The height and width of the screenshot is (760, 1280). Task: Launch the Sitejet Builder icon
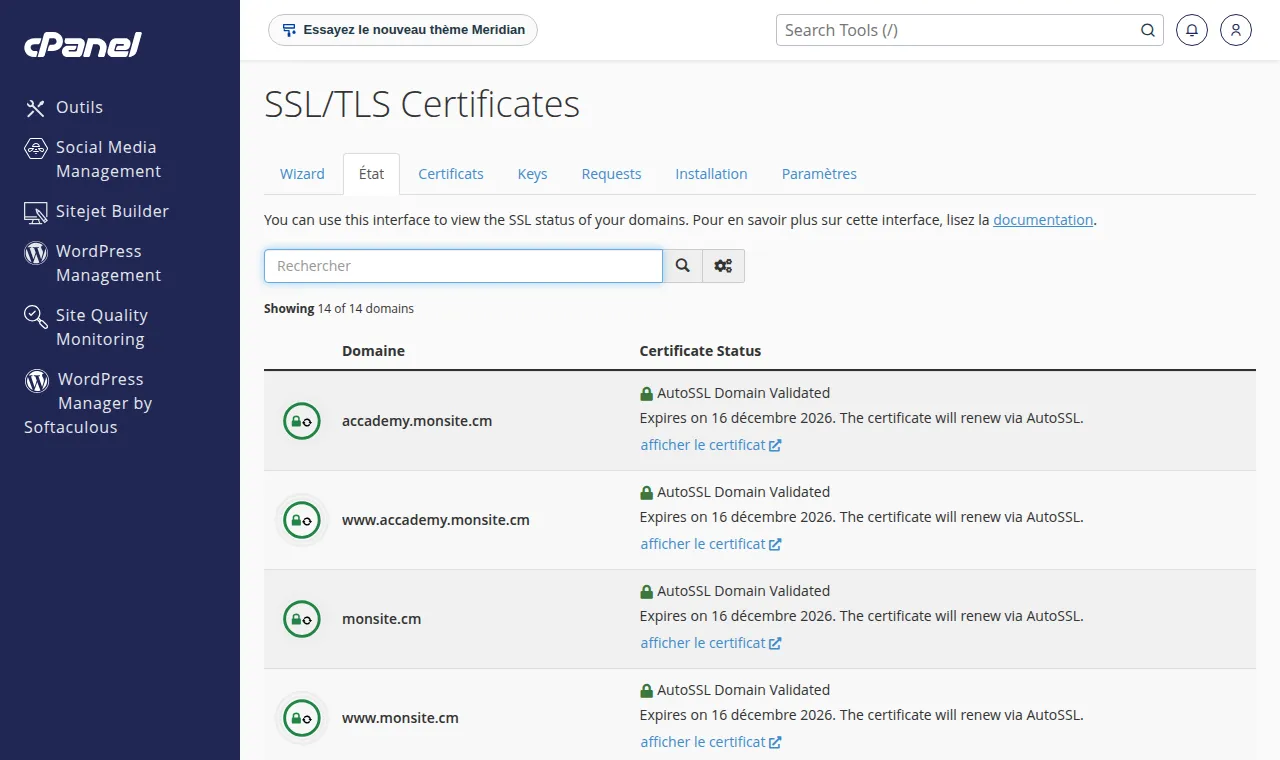click(36, 212)
